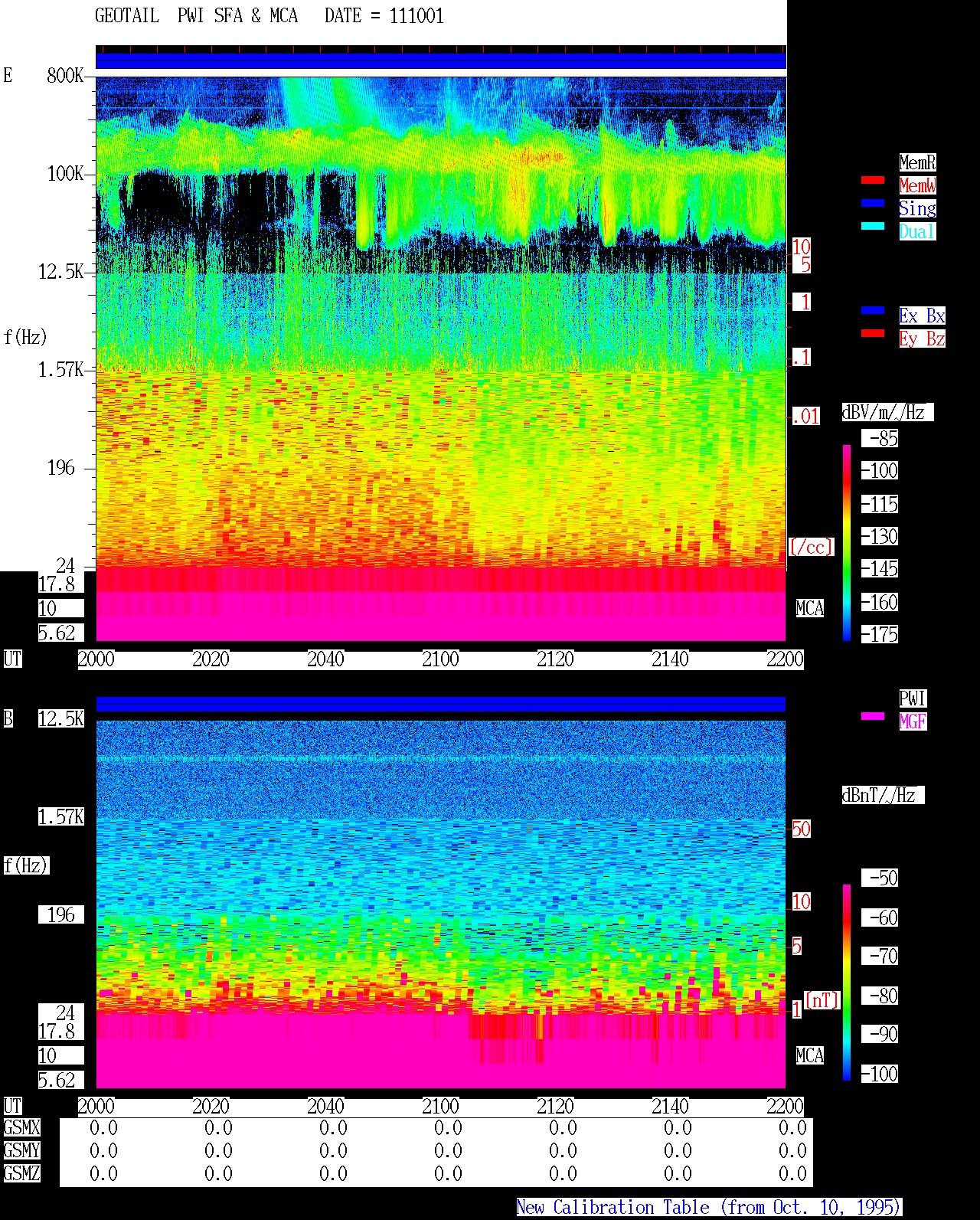Select the MemR legend label
The image size is (980, 1220).
click(x=917, y=162)
